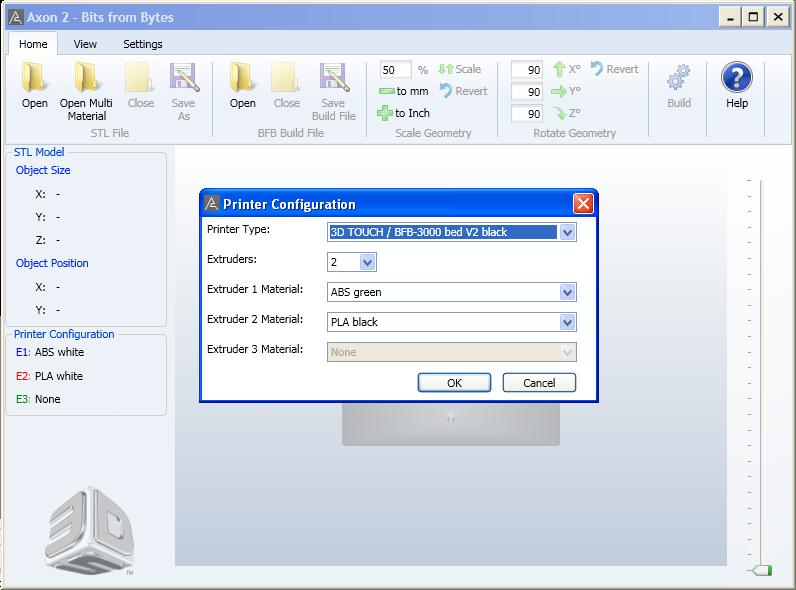
Task: Select the 3D TOUCH printer type text
Action: 419,232
